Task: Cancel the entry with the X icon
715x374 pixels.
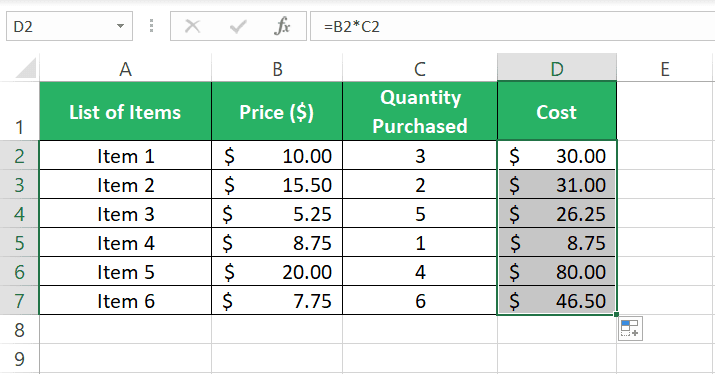Action: [x=192, y=26]
